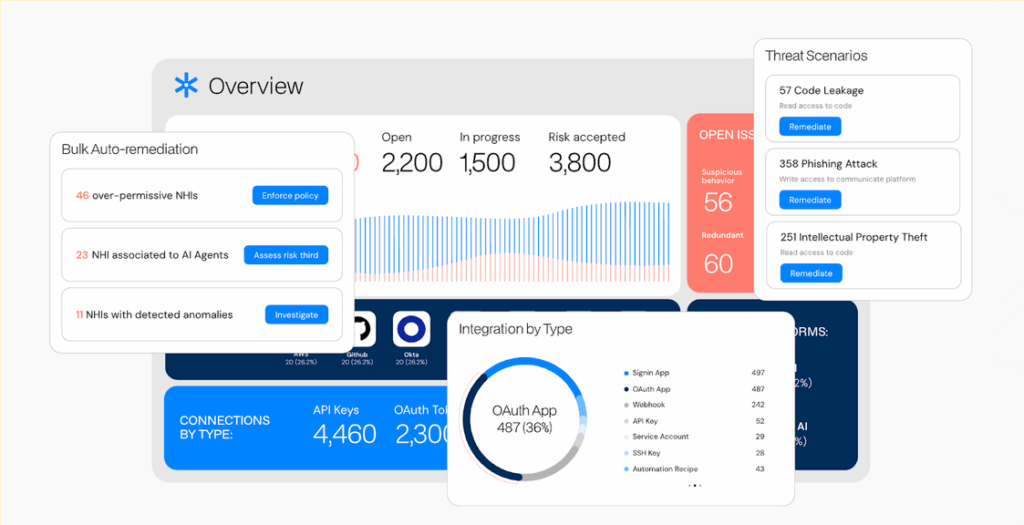Image resolution: width=1024 pixels, height=525 pixels.
Task: Click the 43 count for Automation Recipe
Action: click(759, 469)
